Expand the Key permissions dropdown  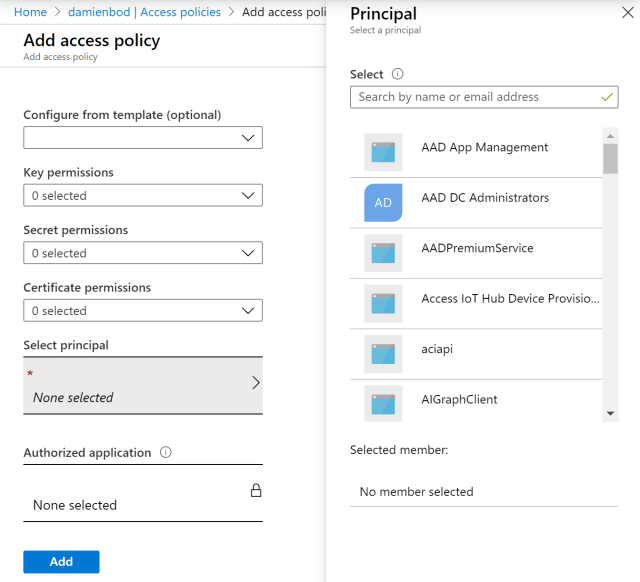(143, 196)
